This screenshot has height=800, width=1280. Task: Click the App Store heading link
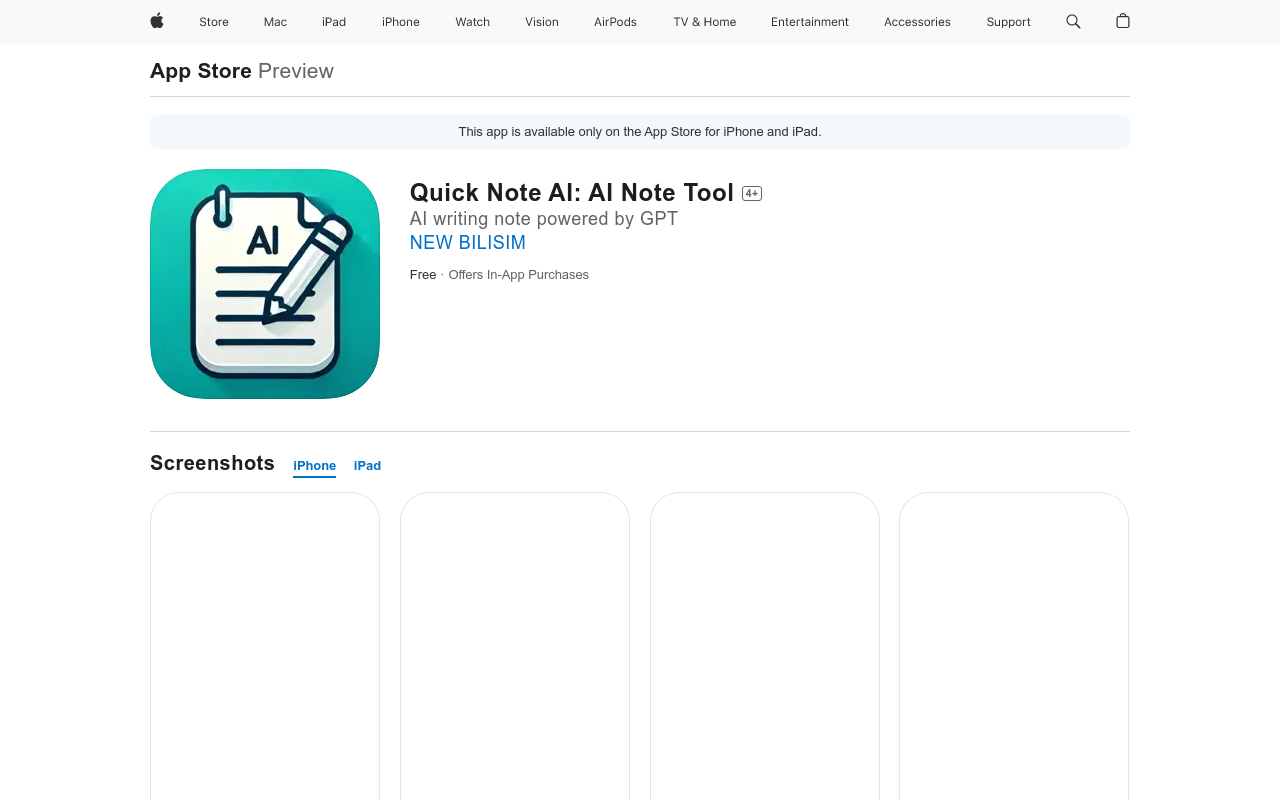point(201,71)
